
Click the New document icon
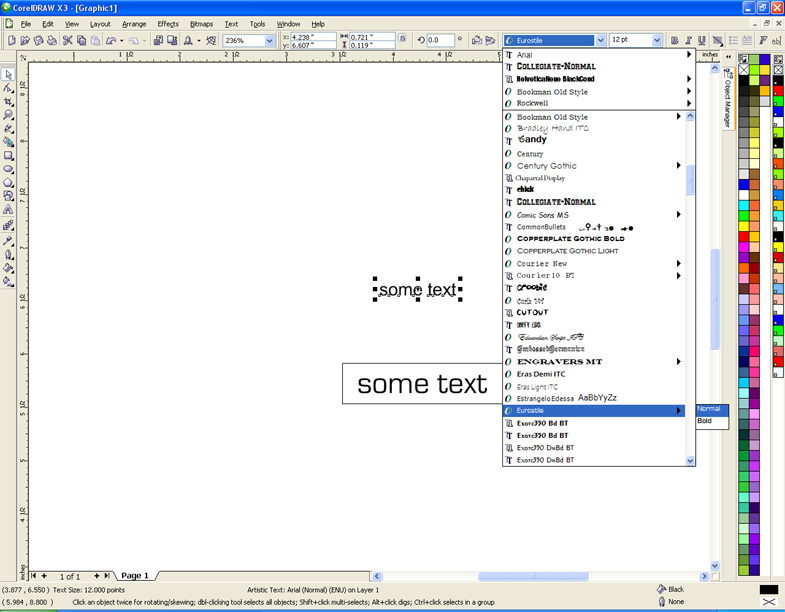pyautogui.click(x=12, y=41)
